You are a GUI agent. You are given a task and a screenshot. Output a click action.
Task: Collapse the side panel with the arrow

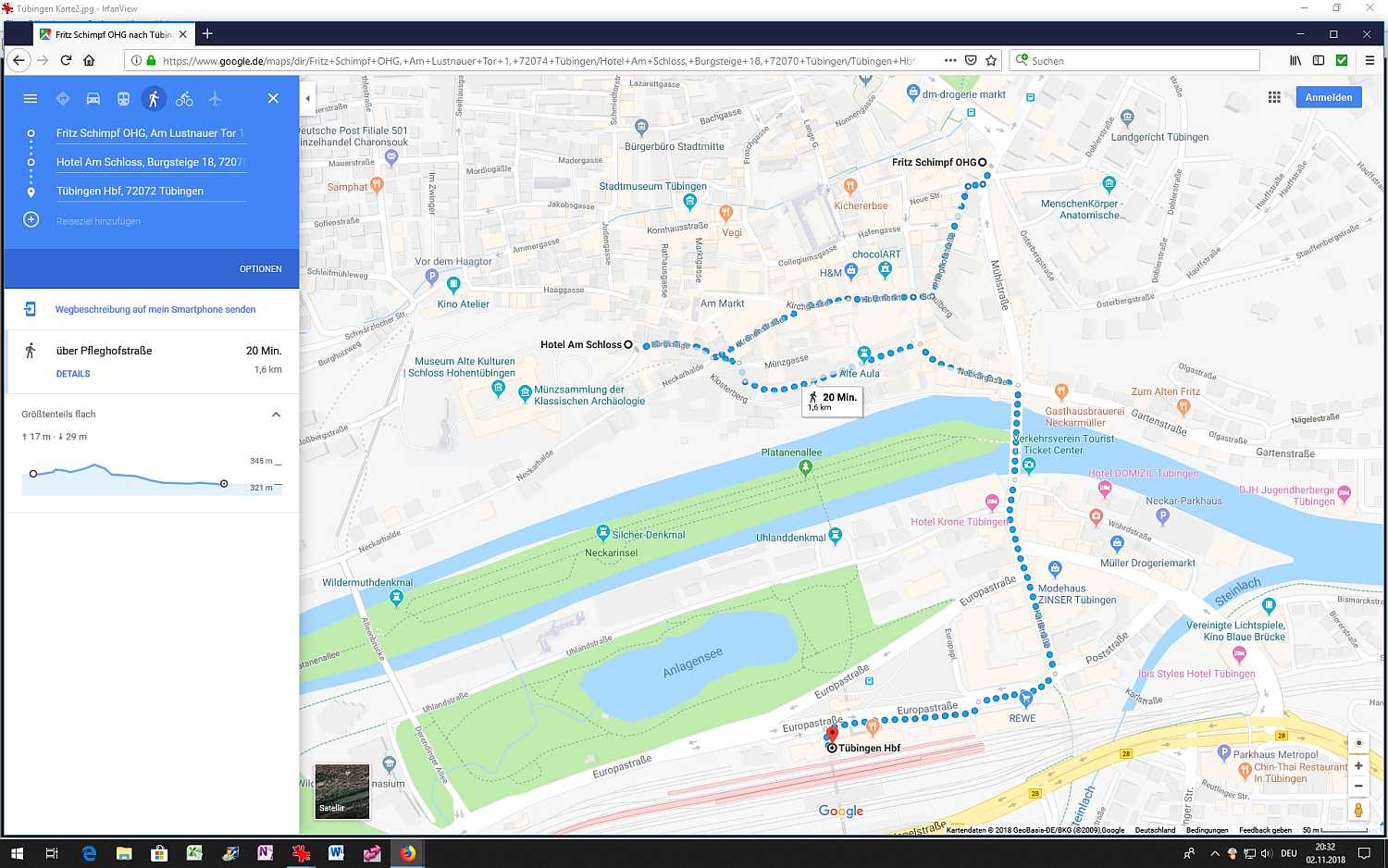pos(307,98)
